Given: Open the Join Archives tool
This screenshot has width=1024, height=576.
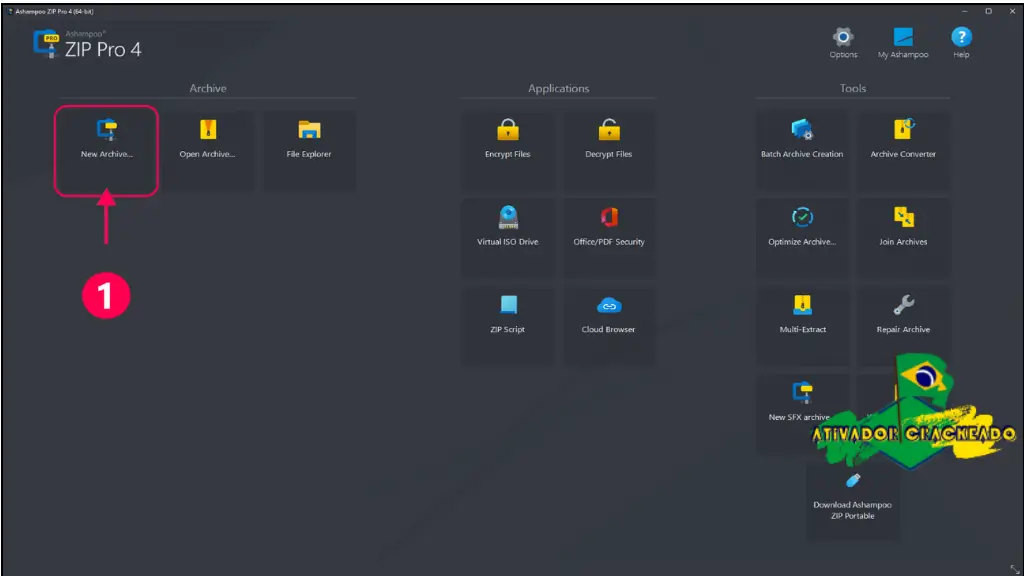Looking at the screenshot, I should point(903,238).
